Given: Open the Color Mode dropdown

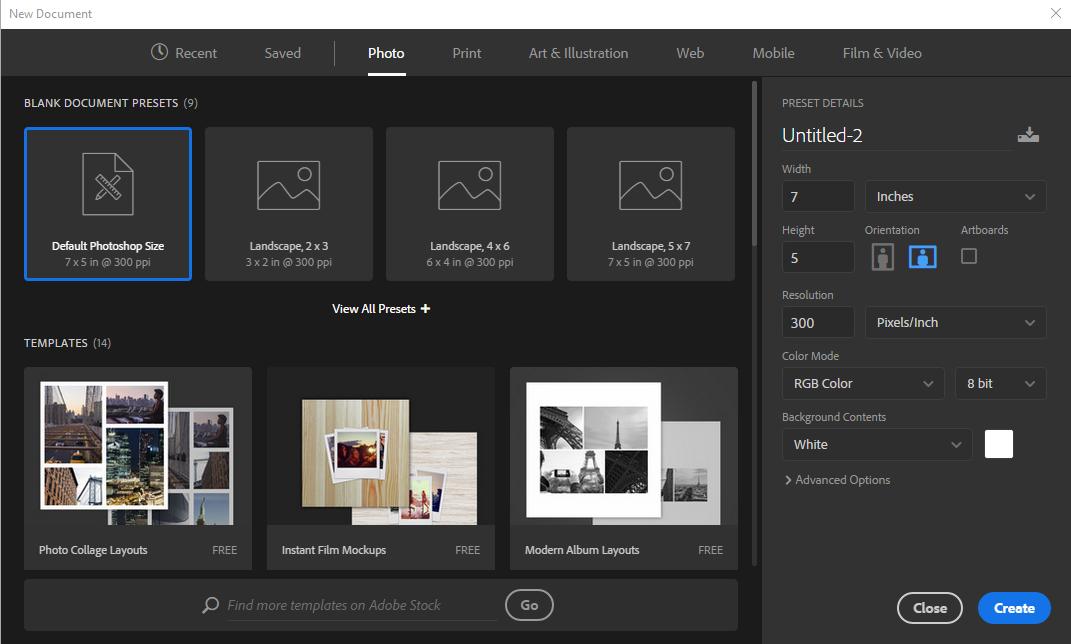Looking at the screenshot, I should click(x=862, y=383).
